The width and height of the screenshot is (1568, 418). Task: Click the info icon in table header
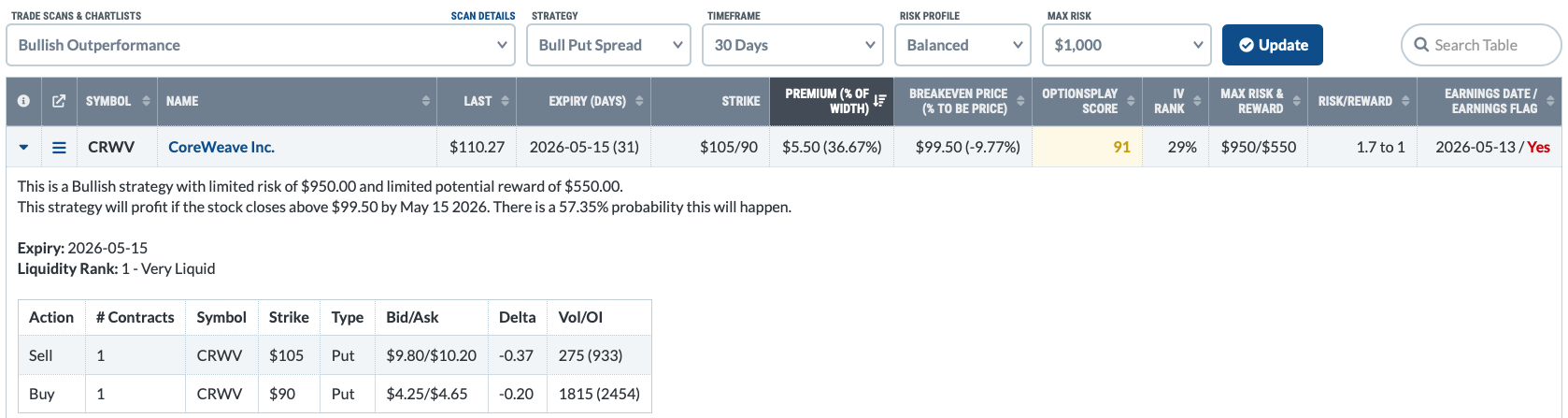pos(23,101)
